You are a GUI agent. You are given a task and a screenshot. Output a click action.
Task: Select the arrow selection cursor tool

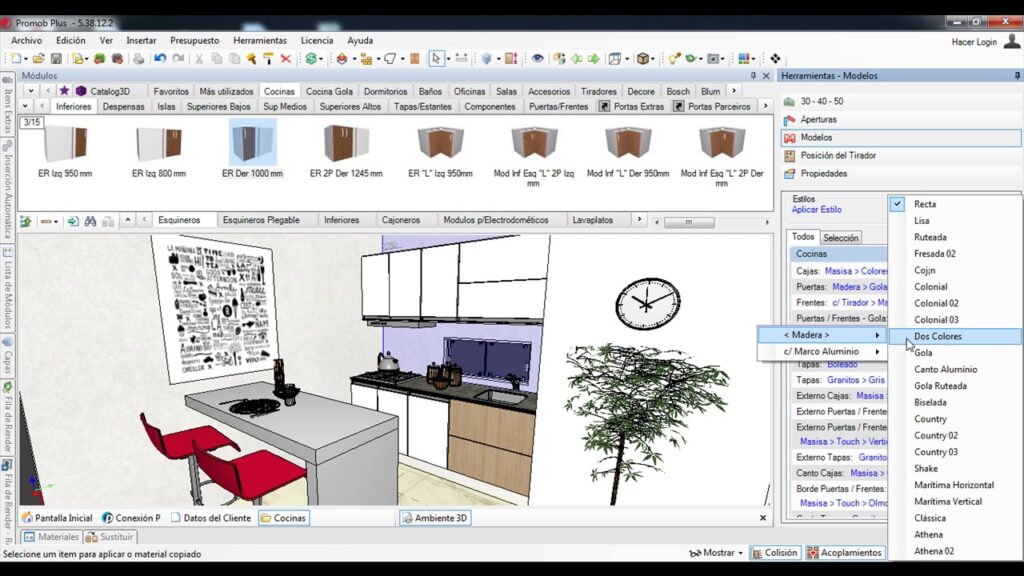click(435, 59)
